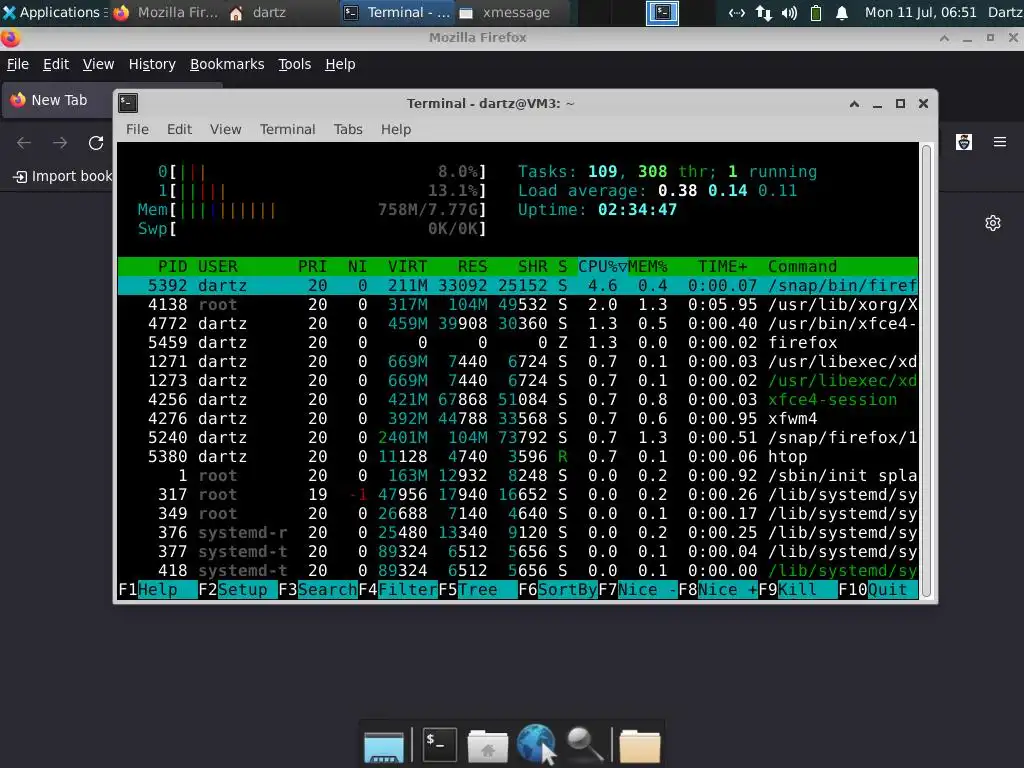The height and width of the screenshot is (768, 1024).
Task: Click the terminal vertical scrollbar
Action: click(926, 370)
